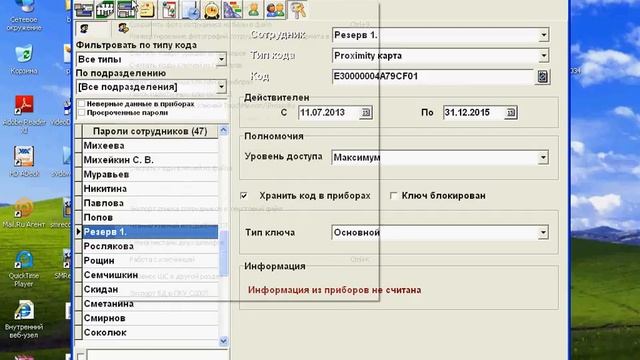
Task: Select Скидан in the list
Action: point(150,289)
